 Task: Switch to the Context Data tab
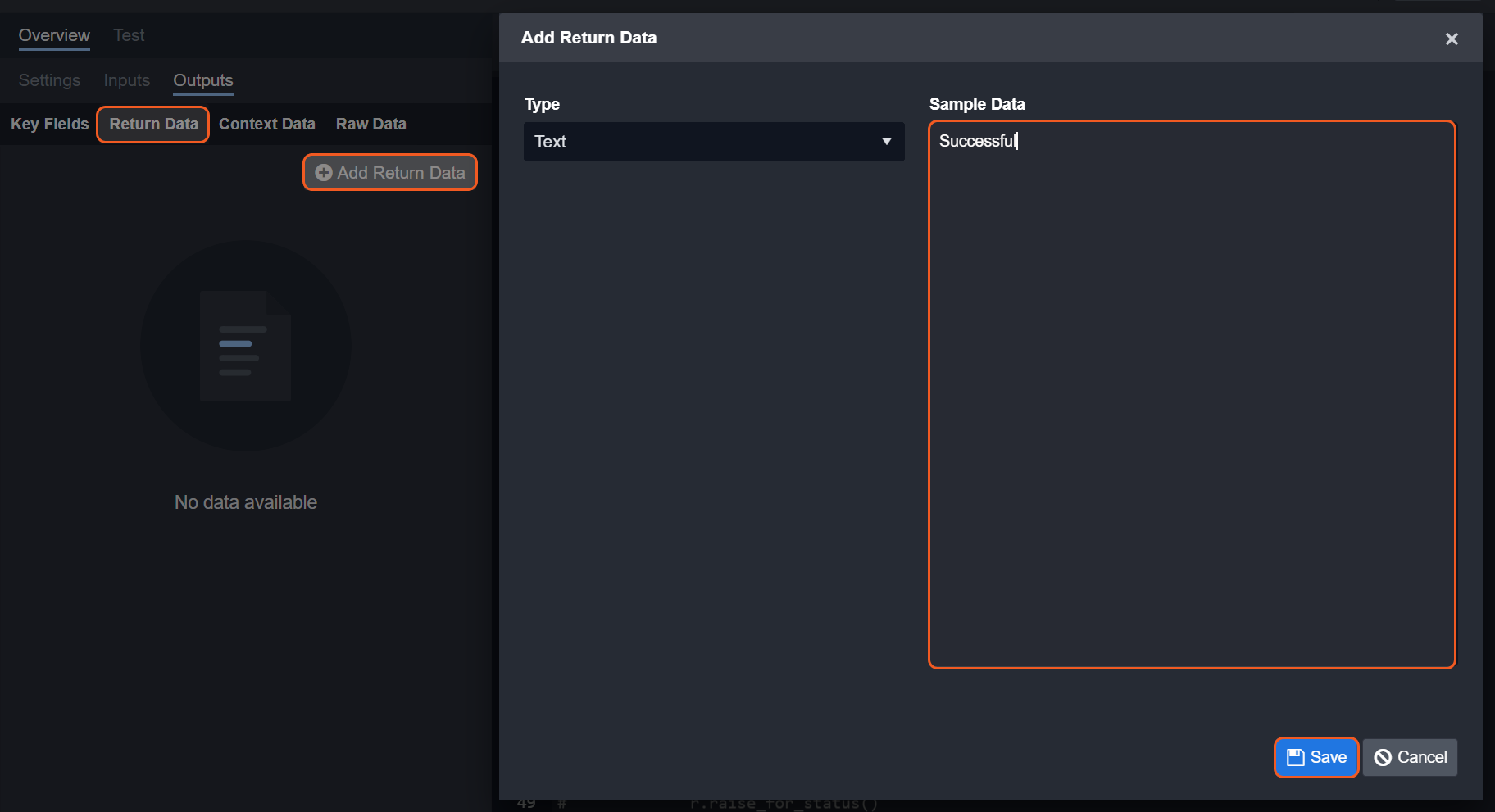point(266,124)
